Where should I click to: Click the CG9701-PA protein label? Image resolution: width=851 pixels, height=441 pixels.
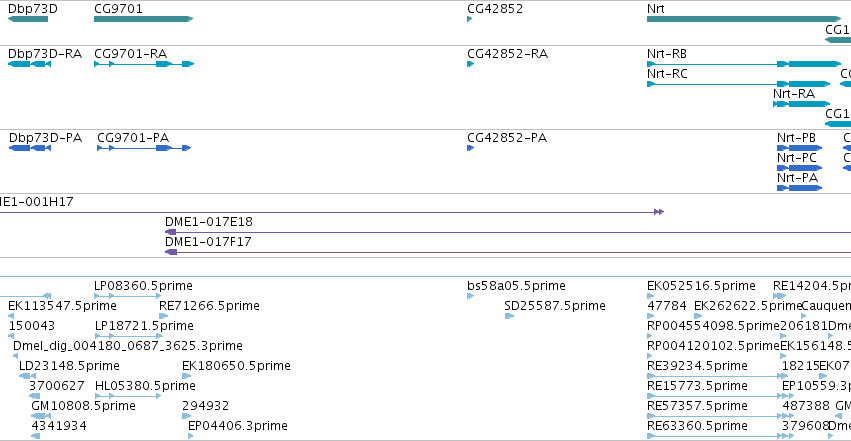[x=133, y=138]
